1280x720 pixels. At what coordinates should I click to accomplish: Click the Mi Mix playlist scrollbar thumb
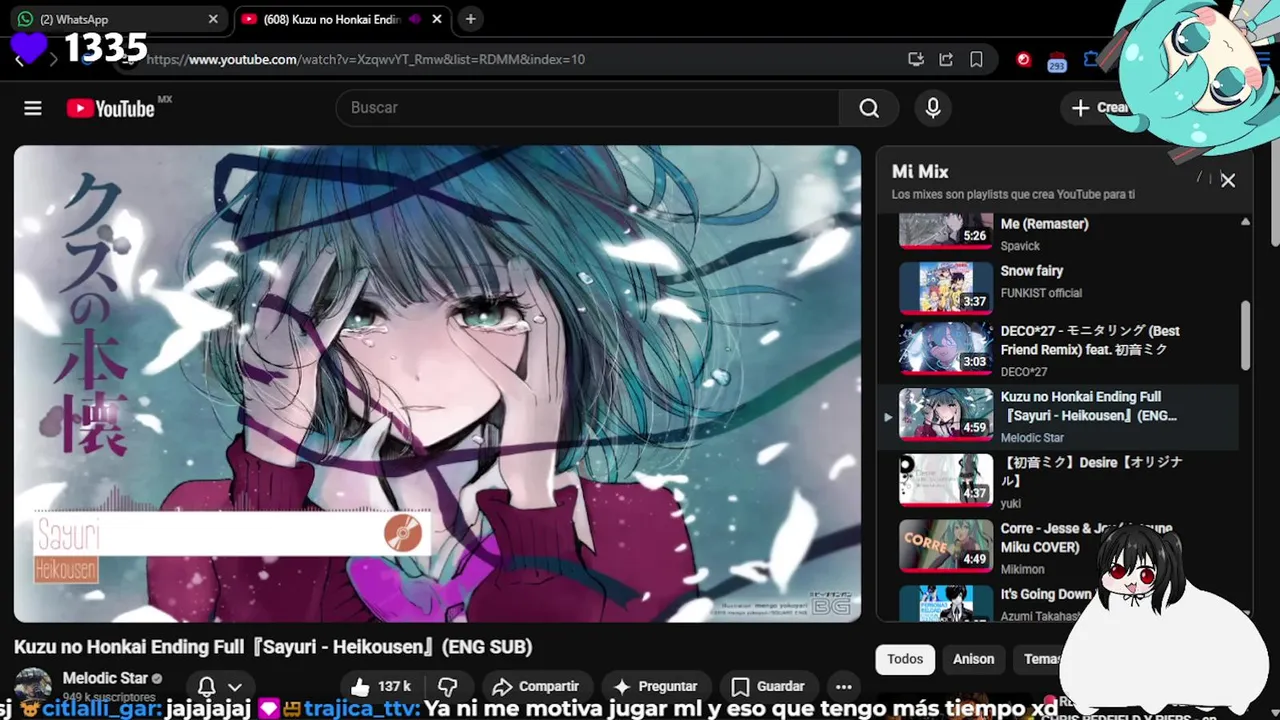pos(1245,335)
